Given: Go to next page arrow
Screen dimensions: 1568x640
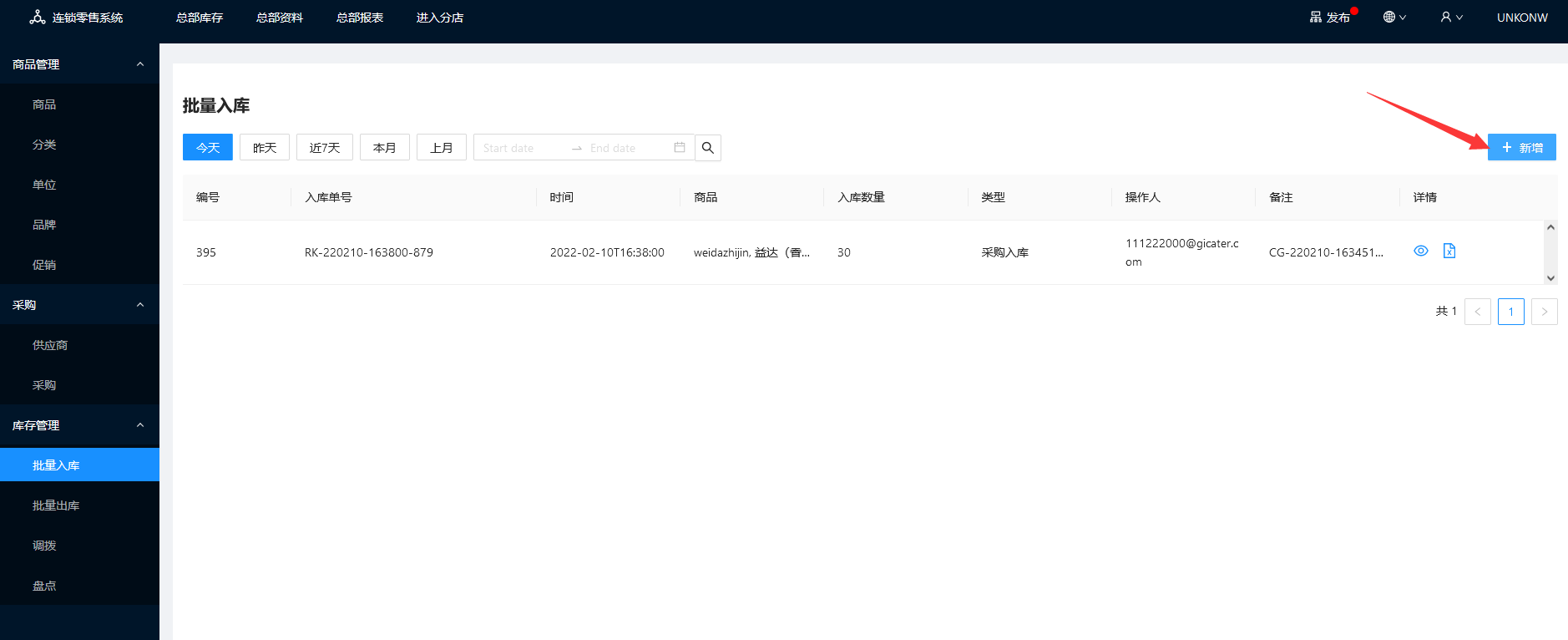Looking at the screenshot, I should coord(1545,312).
